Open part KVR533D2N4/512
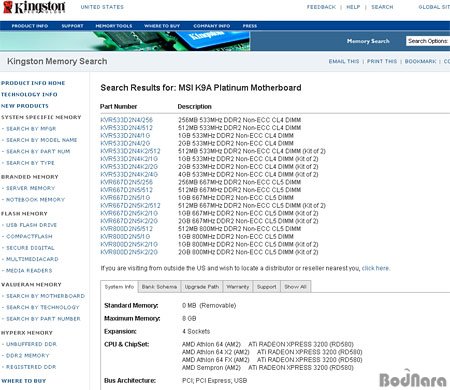 (x=126, y=128)
